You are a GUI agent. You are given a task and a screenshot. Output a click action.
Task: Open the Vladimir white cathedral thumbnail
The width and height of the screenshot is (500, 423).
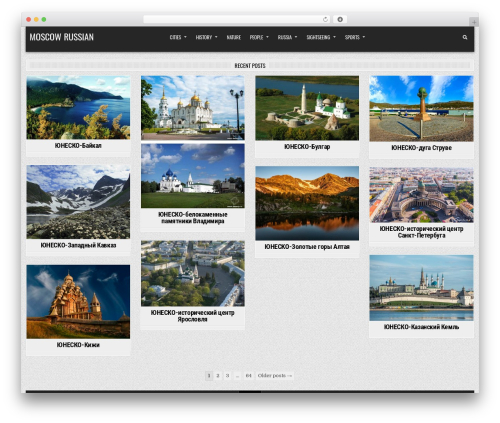(x=193, y=108)
